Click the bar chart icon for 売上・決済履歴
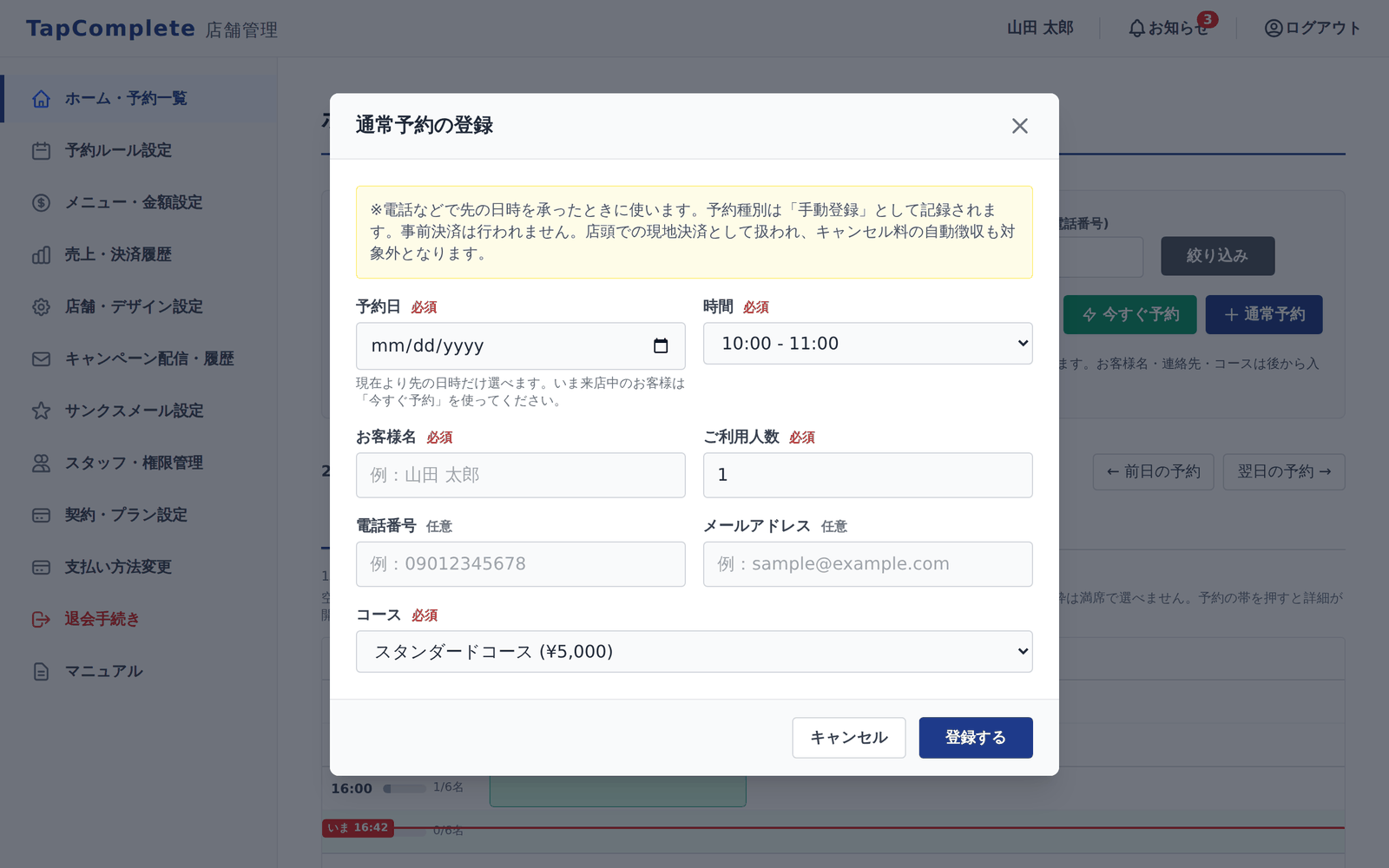 41,255
